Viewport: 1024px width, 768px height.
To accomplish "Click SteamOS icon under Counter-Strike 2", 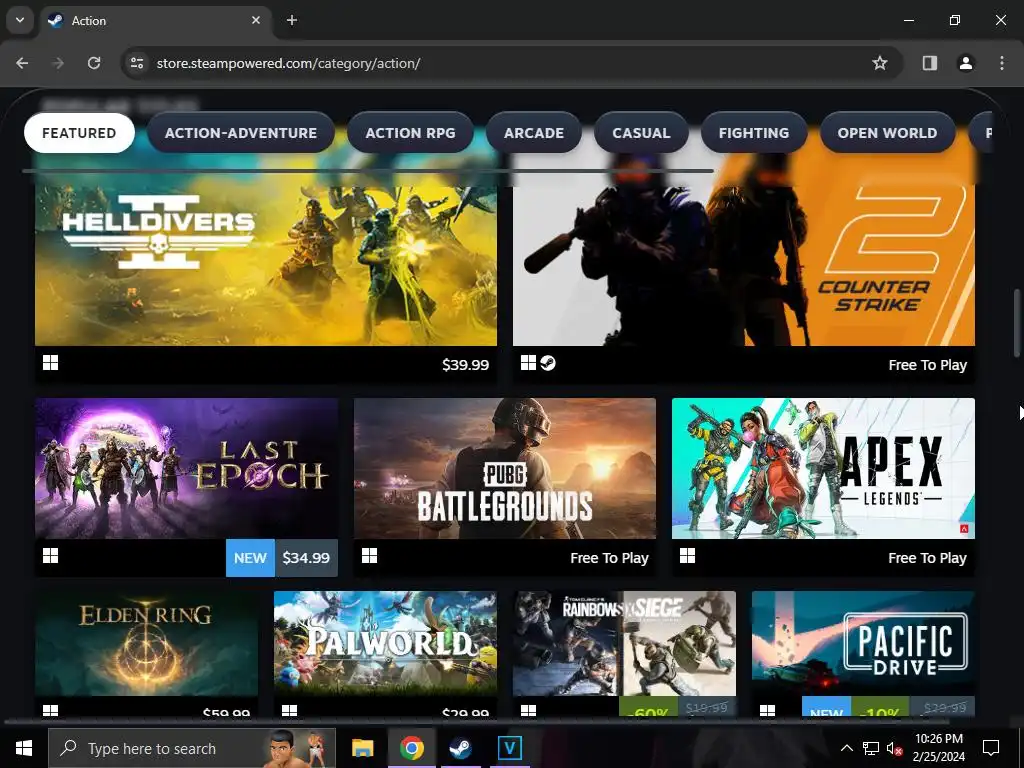I will click(548, 363).
